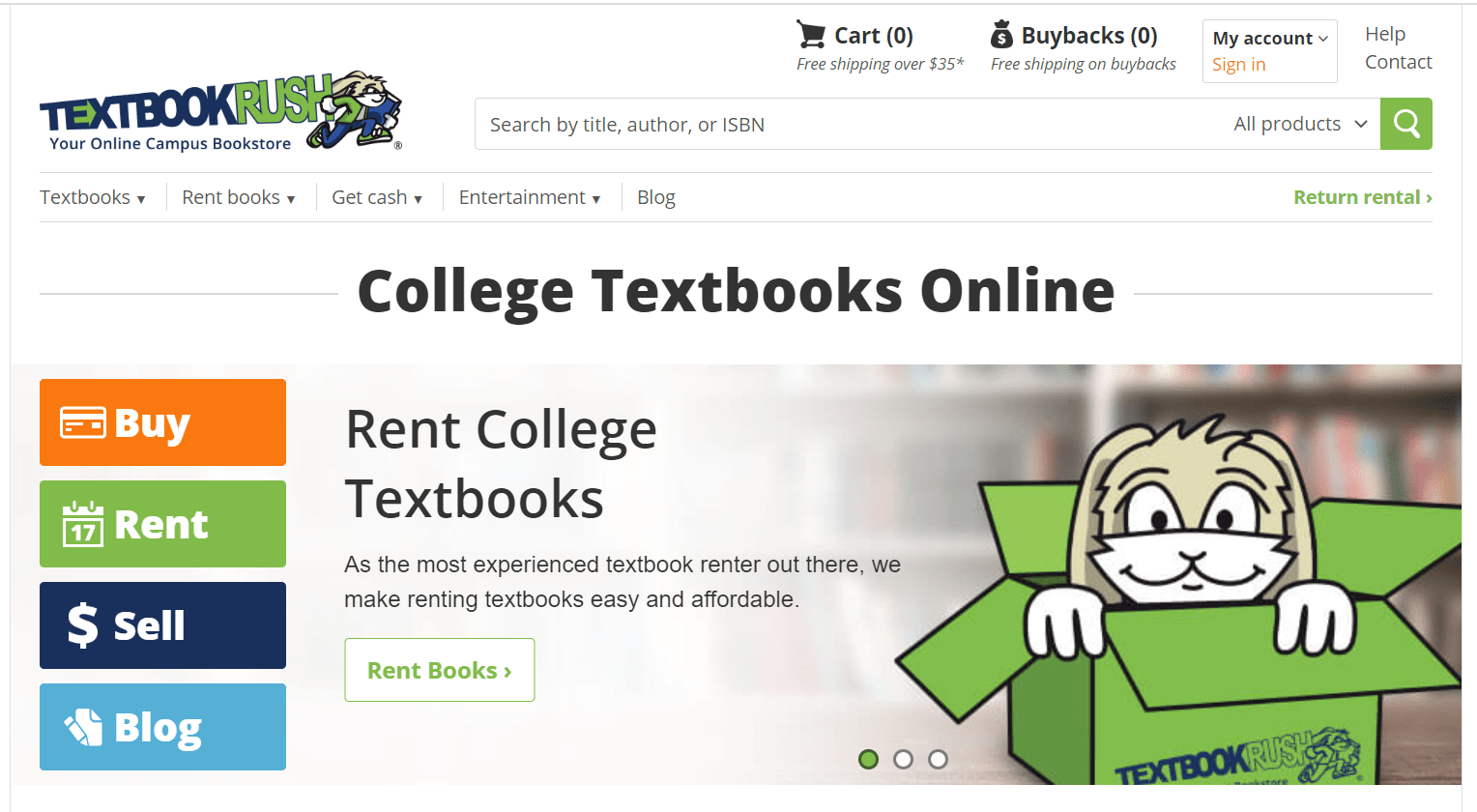Click the Rent Books button

coord(440,670)
